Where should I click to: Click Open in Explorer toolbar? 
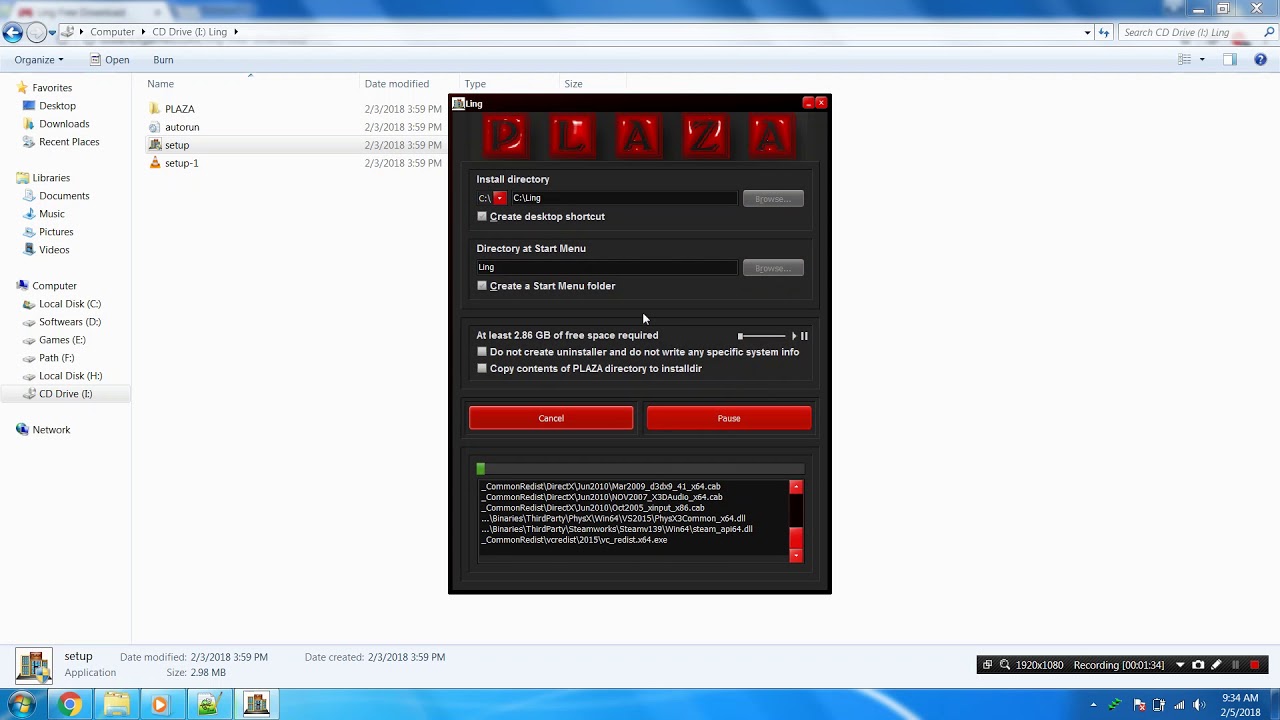click(109, 60)
